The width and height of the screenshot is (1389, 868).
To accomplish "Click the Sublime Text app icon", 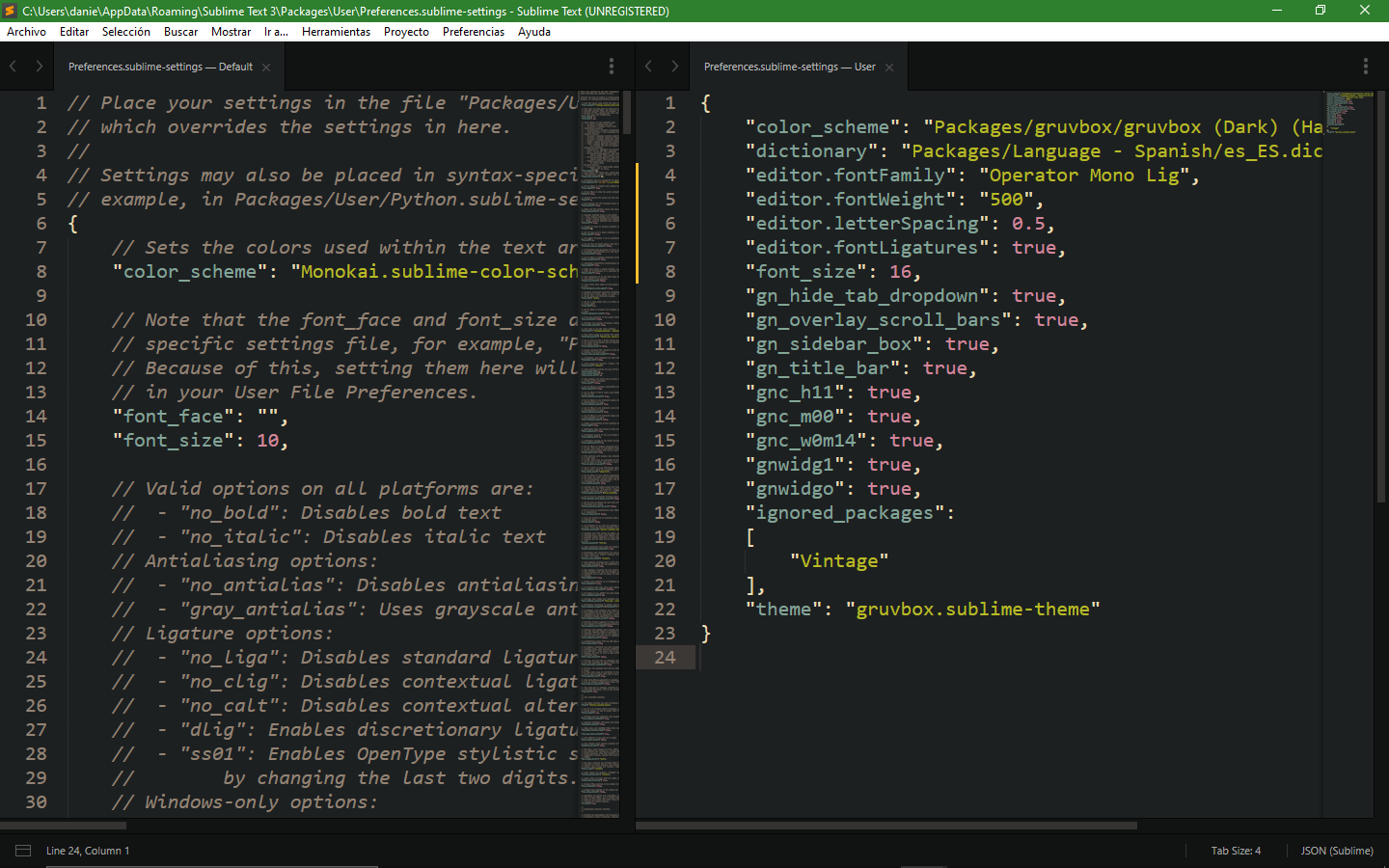I will coord(11,11).
